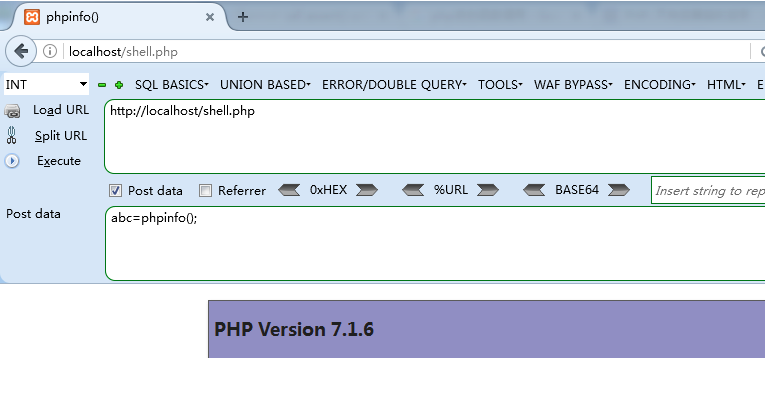The image size is (770, 393).
Task: Uncheck the Post data checkbox
Action: 115,191
